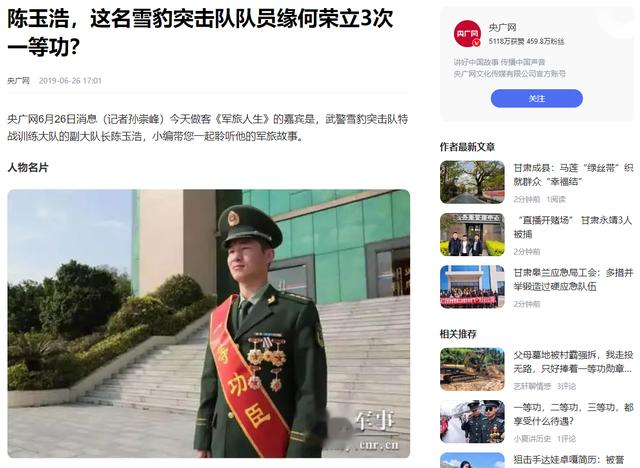640x468 pixels.
Task: Click the 央广网 red logo avatar
Action: pos(467,33)
